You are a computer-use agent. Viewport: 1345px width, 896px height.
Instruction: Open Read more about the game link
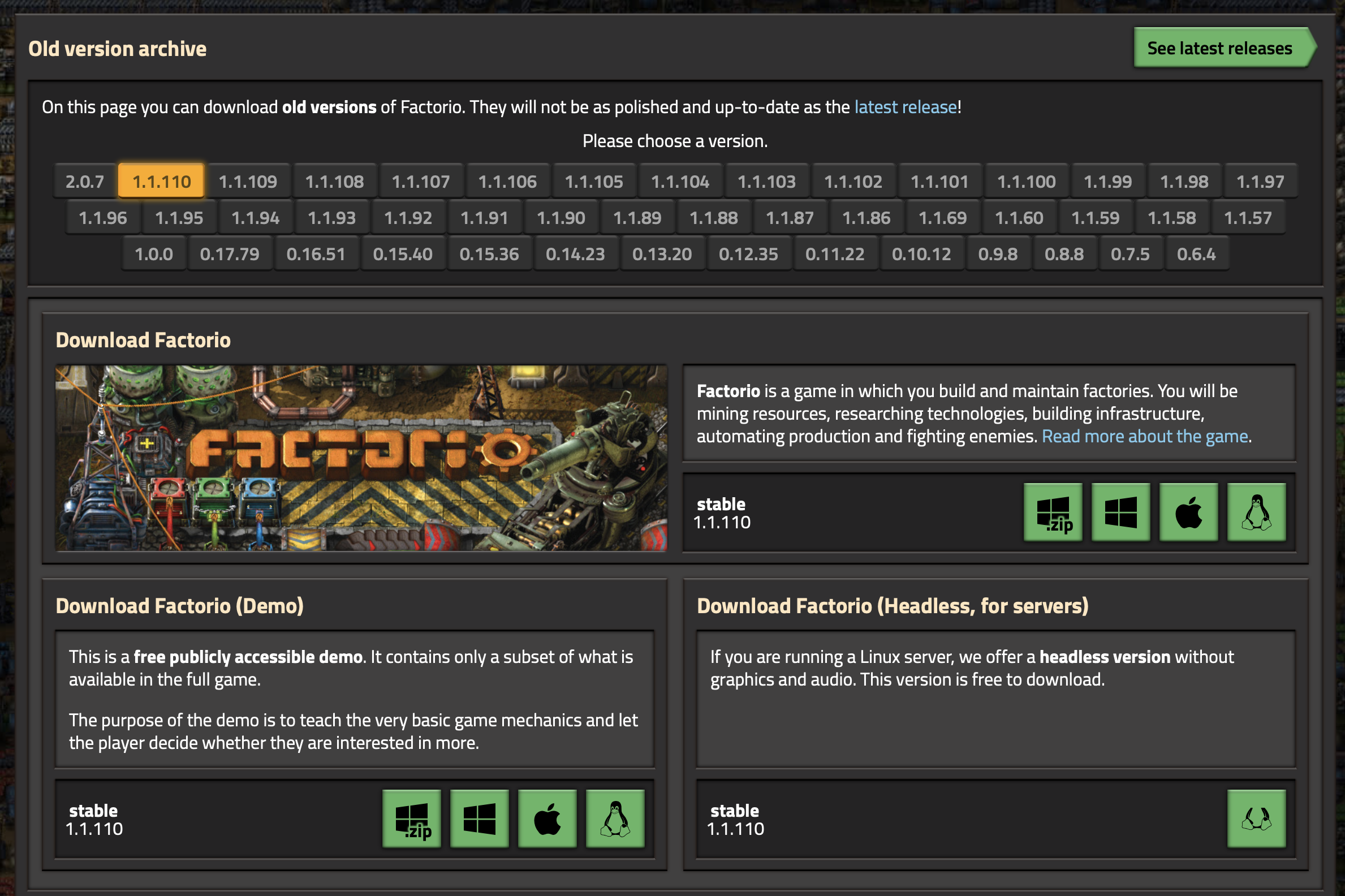tap(1145, 436)
